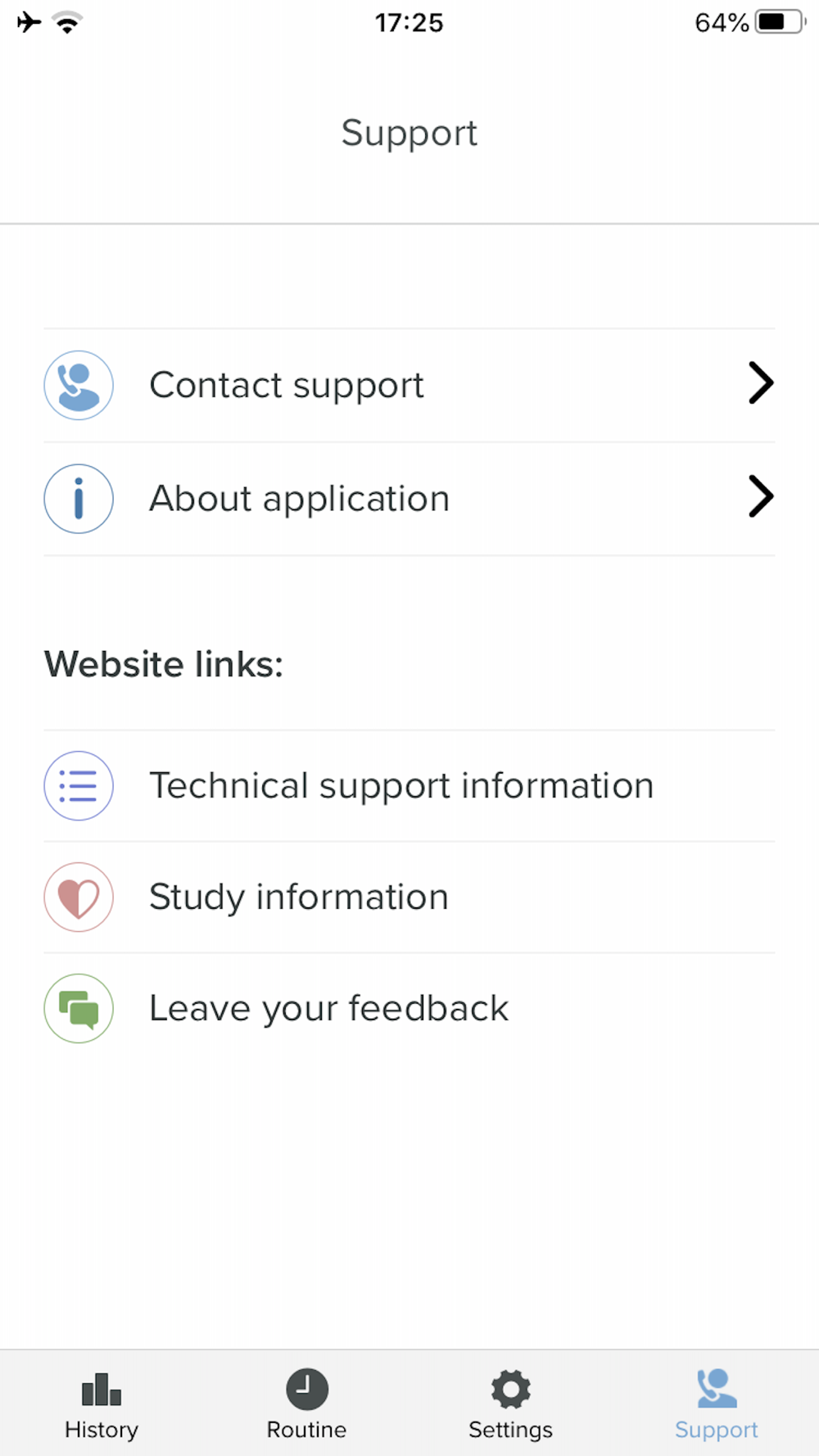Tap the Routine clock icon
Image resolution: width=819 pixels, height=1456 pixels.
pos(307,1389)
